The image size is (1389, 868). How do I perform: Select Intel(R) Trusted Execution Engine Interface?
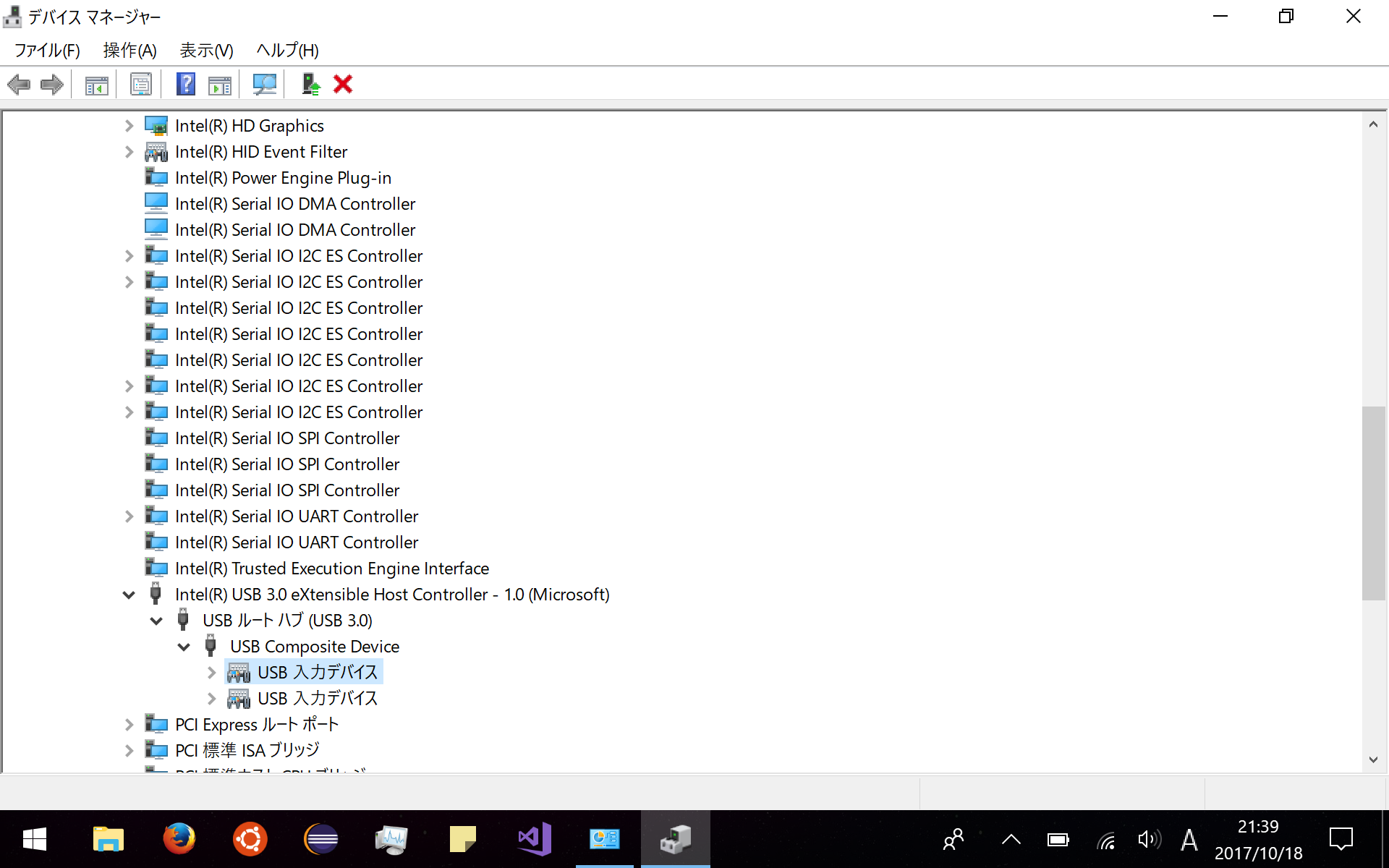pos(331,569)
